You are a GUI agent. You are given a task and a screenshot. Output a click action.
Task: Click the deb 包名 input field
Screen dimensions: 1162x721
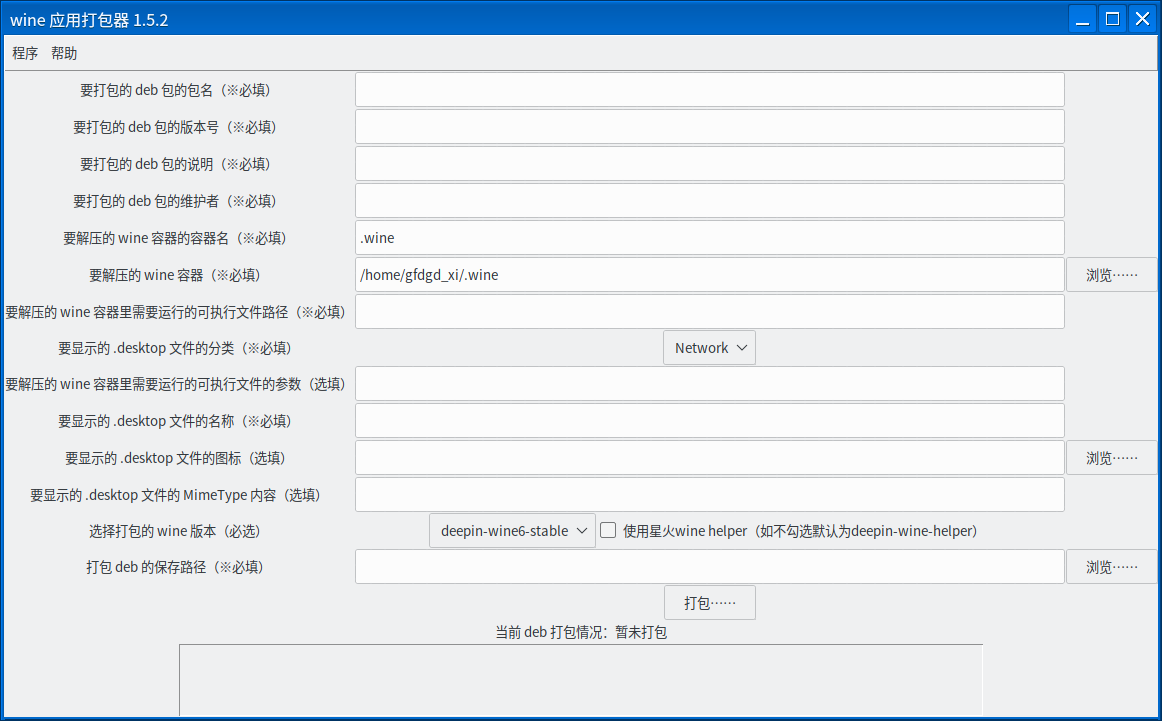tap(709, 90)
